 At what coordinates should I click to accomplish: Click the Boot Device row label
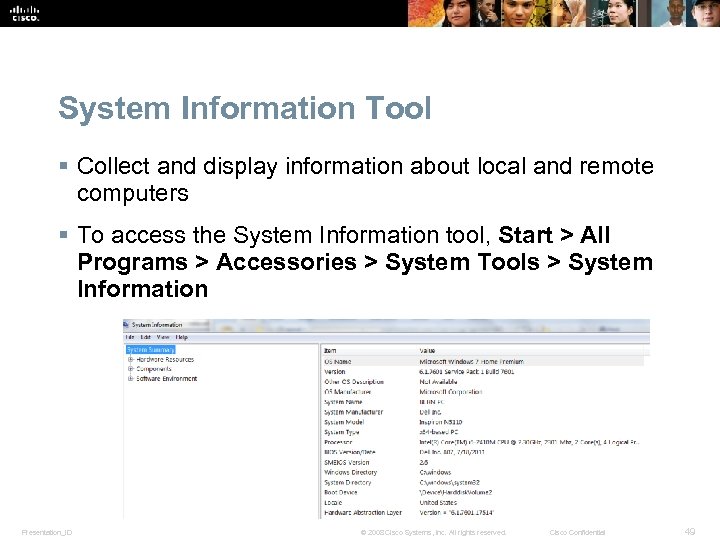coord(341,493)
